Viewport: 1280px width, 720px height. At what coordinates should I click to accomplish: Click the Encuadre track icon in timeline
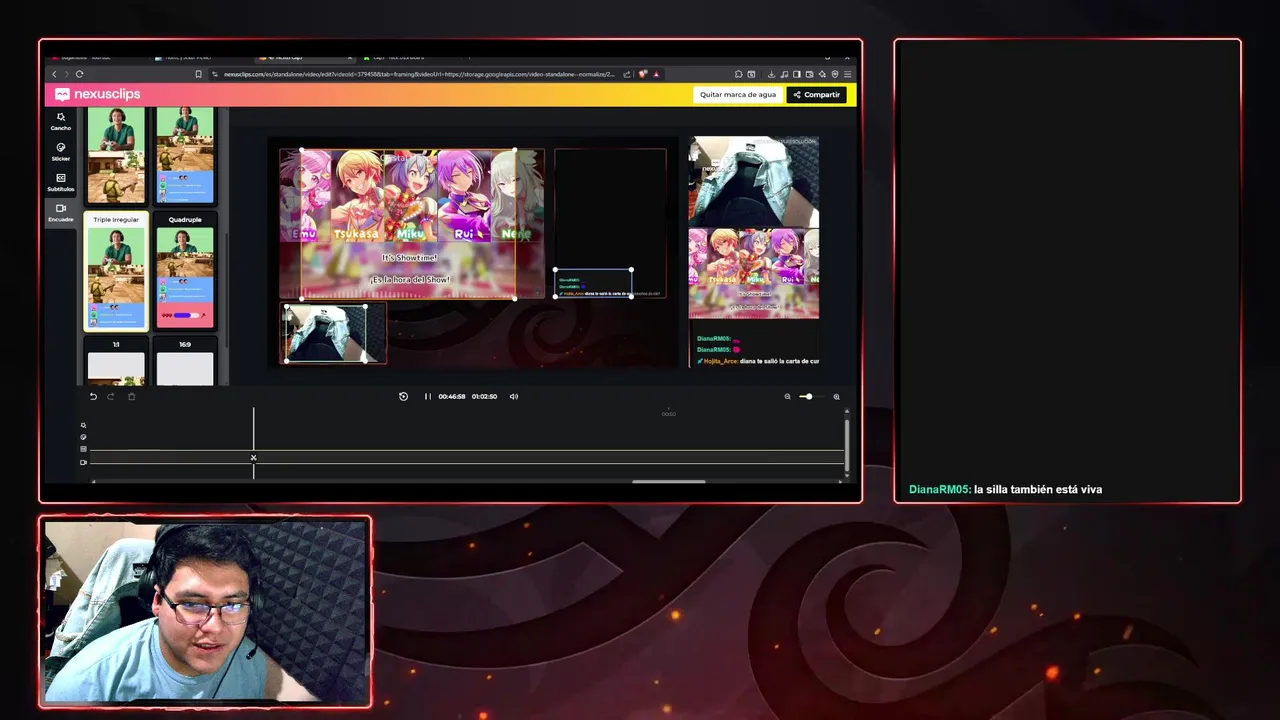tap(83, 462)
